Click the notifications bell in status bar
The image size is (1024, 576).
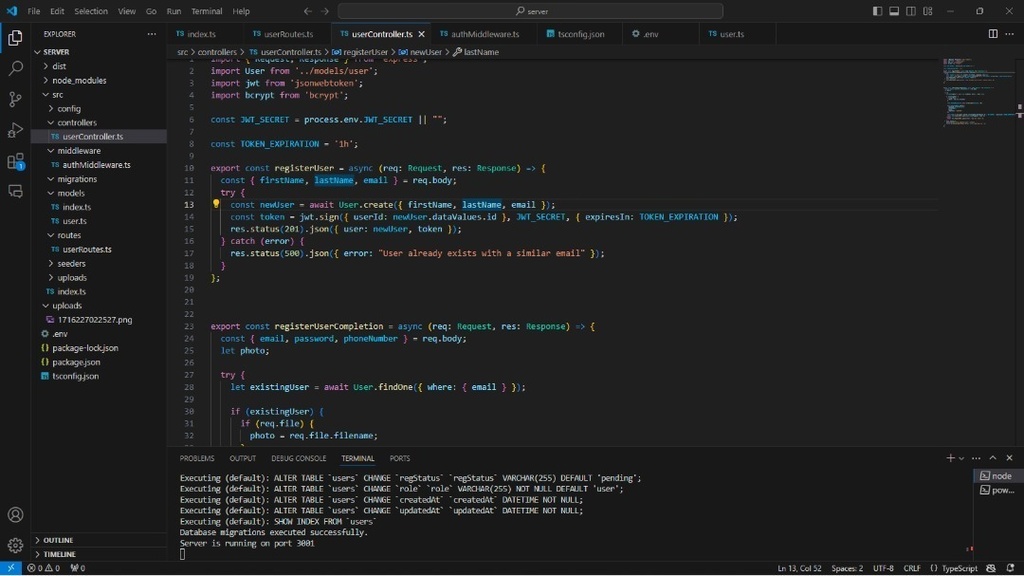point(1010,568)
